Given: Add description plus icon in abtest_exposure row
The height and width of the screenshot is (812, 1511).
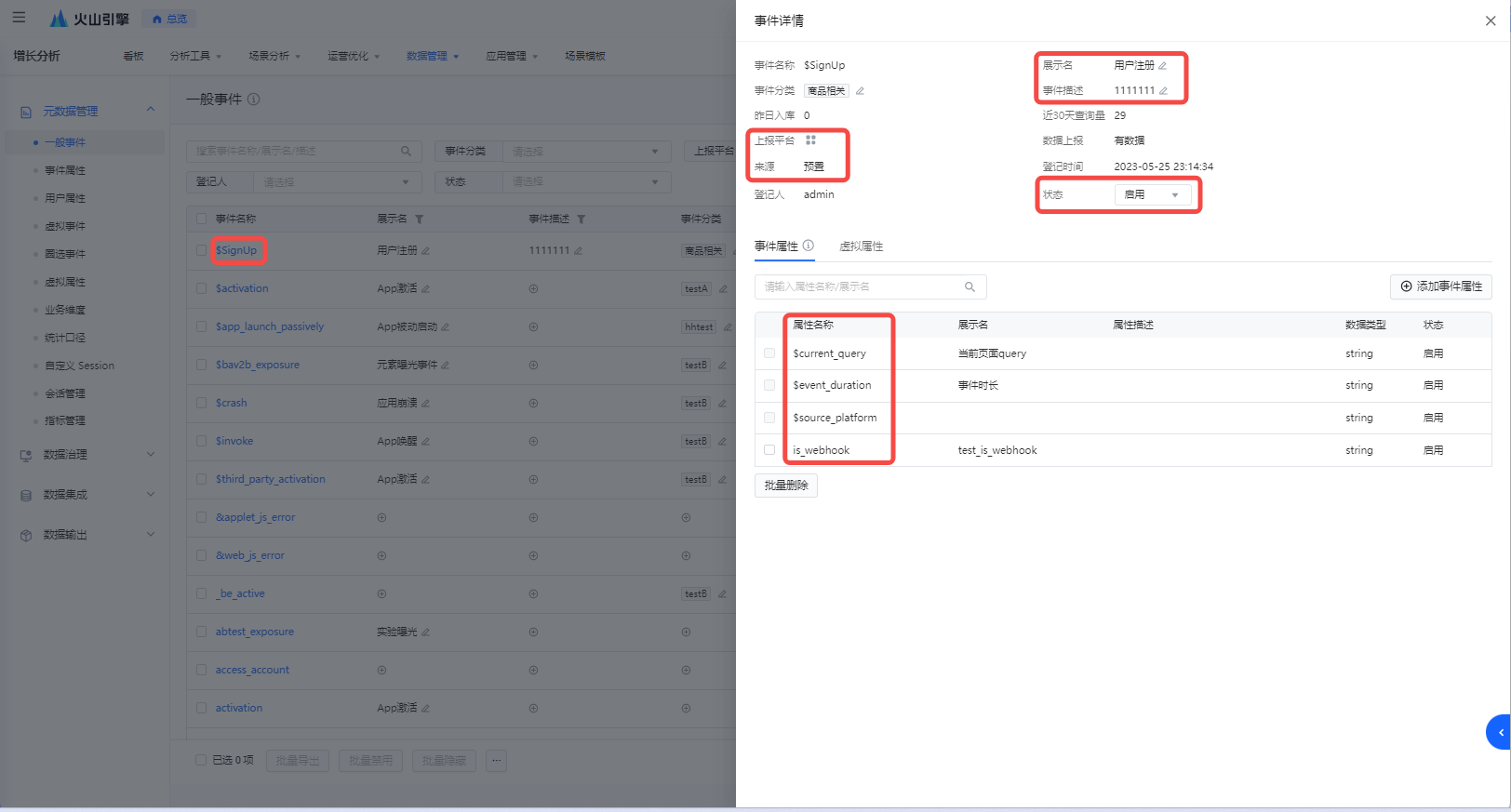Looking at the screenshot, I should coord(533,632).
